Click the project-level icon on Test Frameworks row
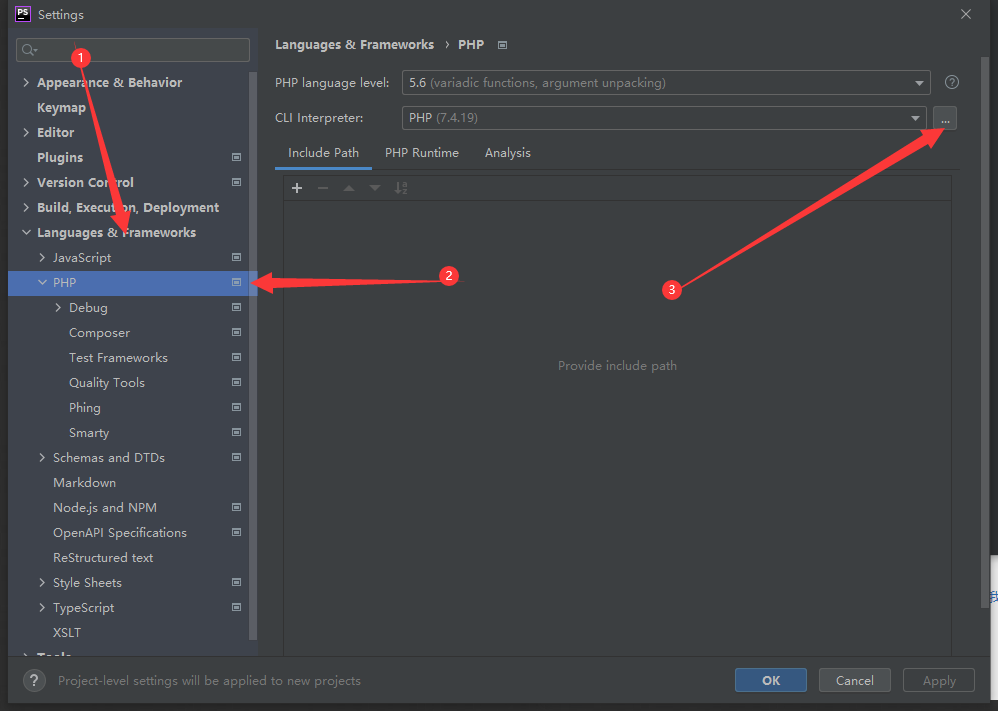998x711 pixels. 236,357
